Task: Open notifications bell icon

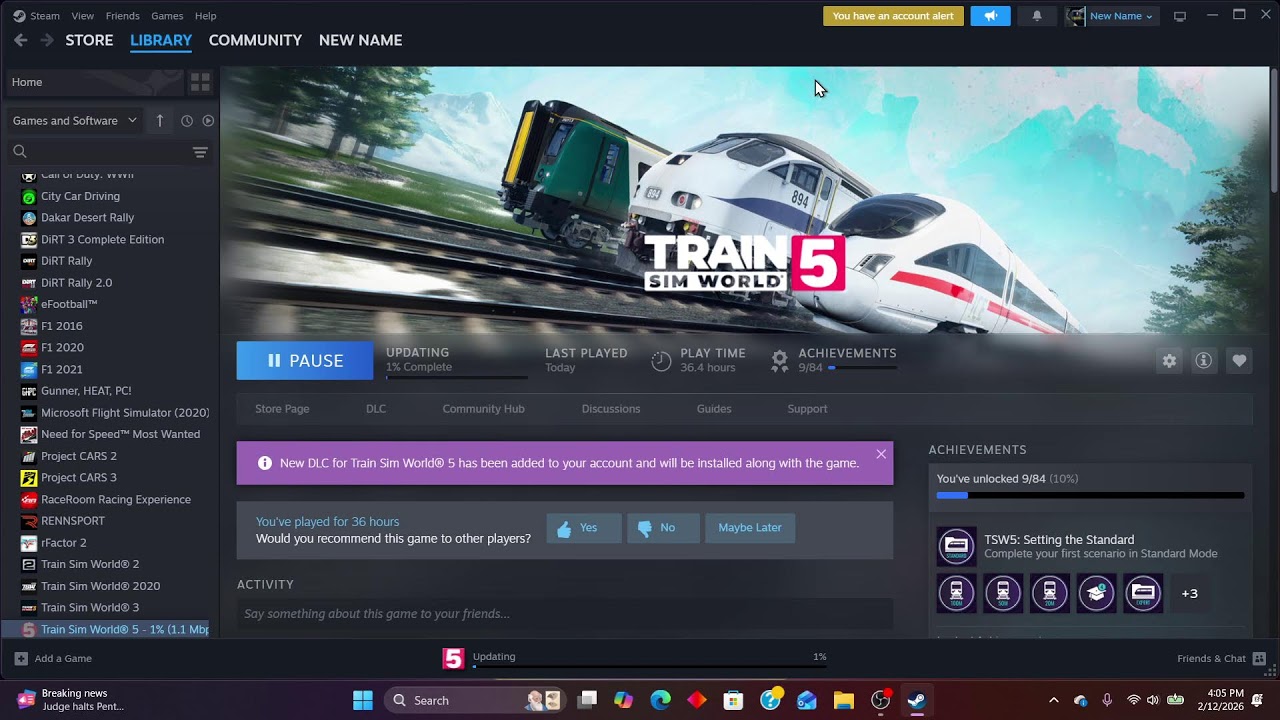Action: [1036, 16]
